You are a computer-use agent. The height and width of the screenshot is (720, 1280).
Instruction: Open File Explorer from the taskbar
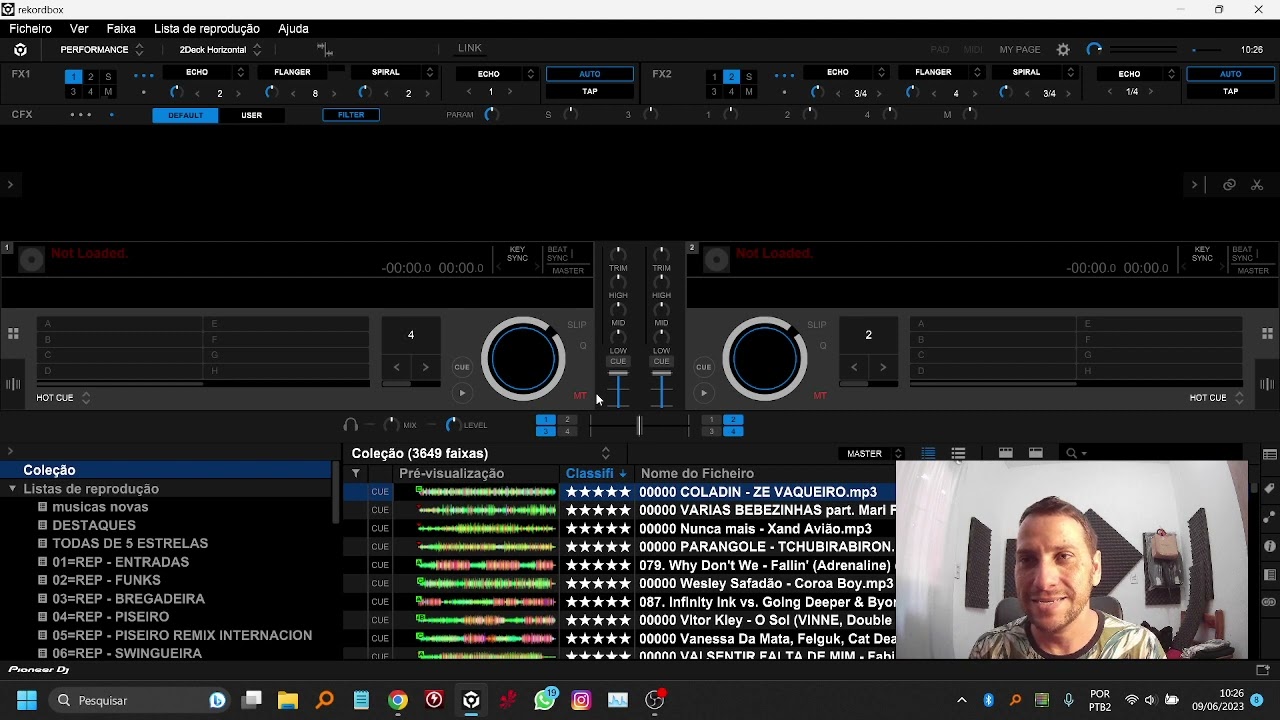(288, 700)
